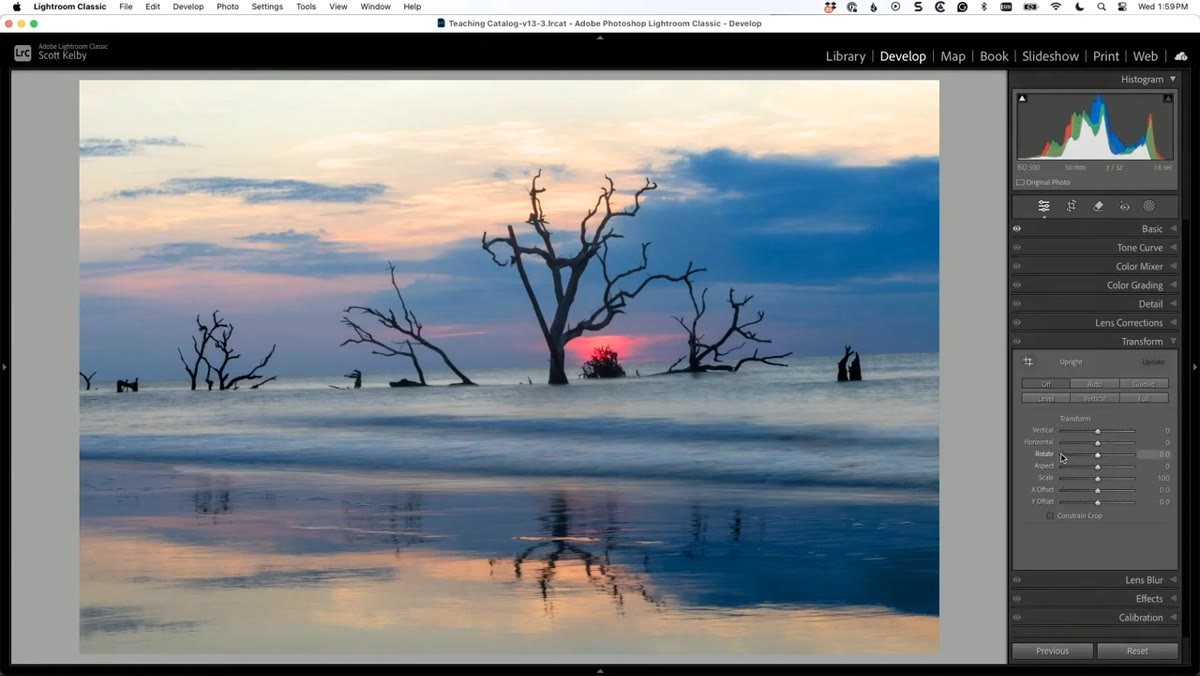The width and height of the screenshot is (1200, 676).
Task: Switch to the Book module
Action: 994,56
